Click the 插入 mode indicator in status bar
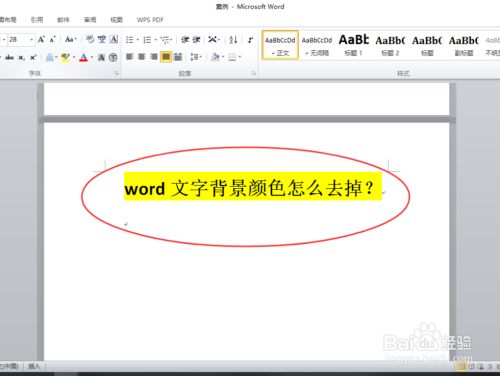 (34, 367)
